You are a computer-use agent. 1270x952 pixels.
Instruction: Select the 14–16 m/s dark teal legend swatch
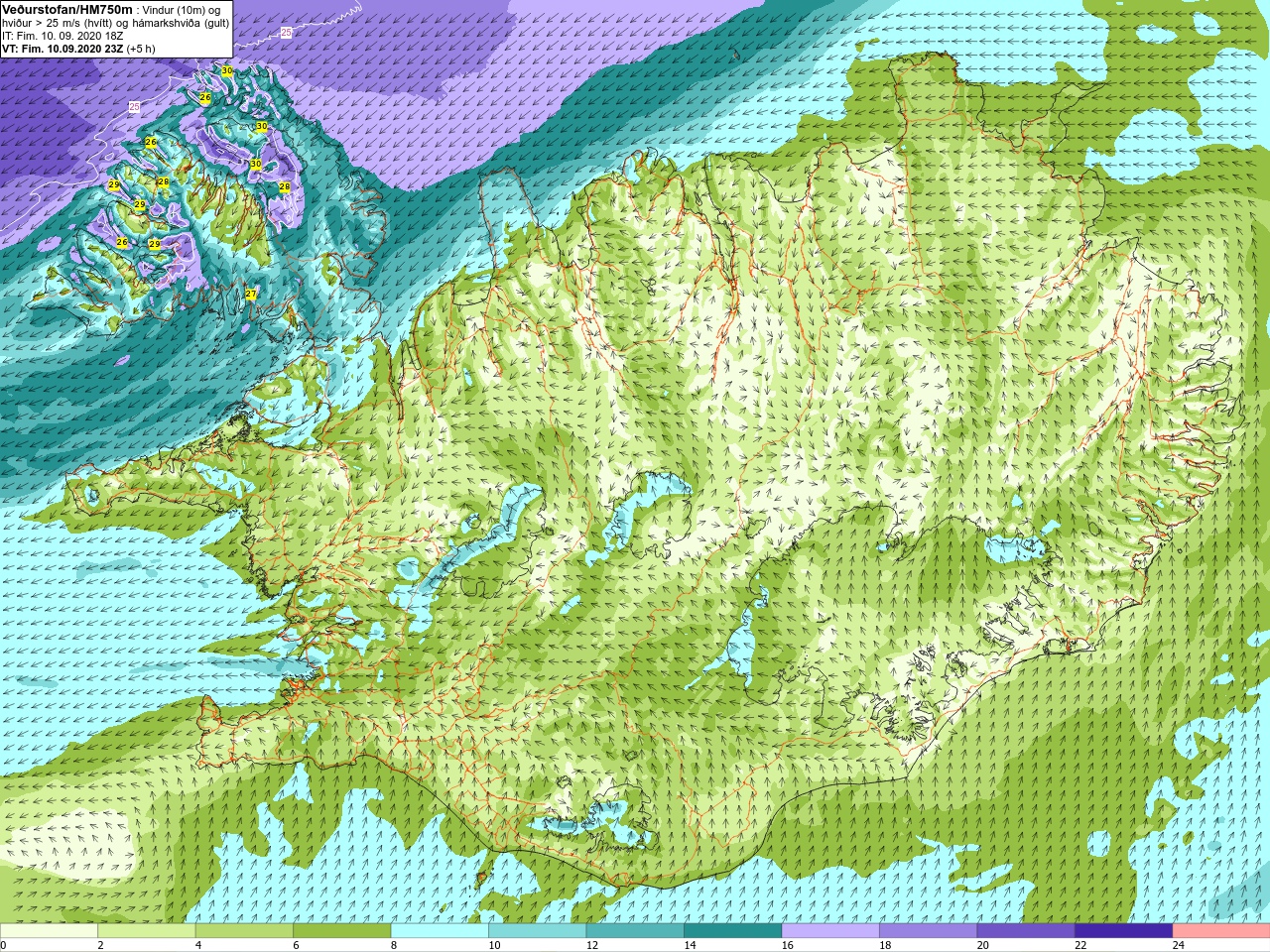(x=733, y=931)
